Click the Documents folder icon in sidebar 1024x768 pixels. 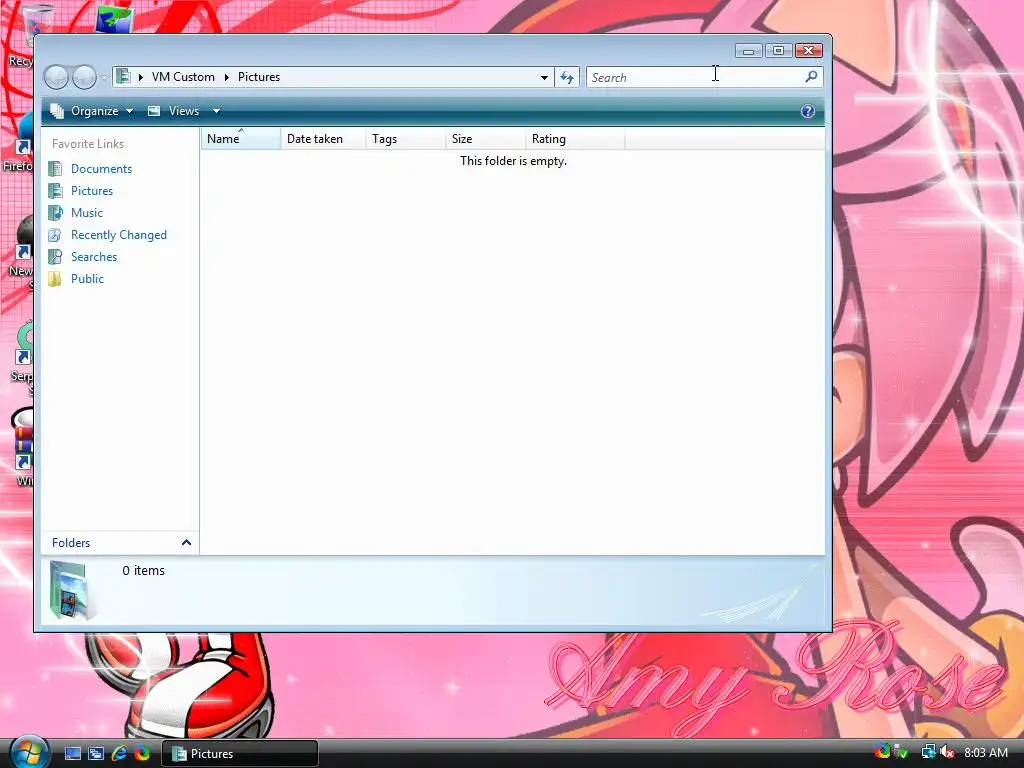(x=56, y=168)
